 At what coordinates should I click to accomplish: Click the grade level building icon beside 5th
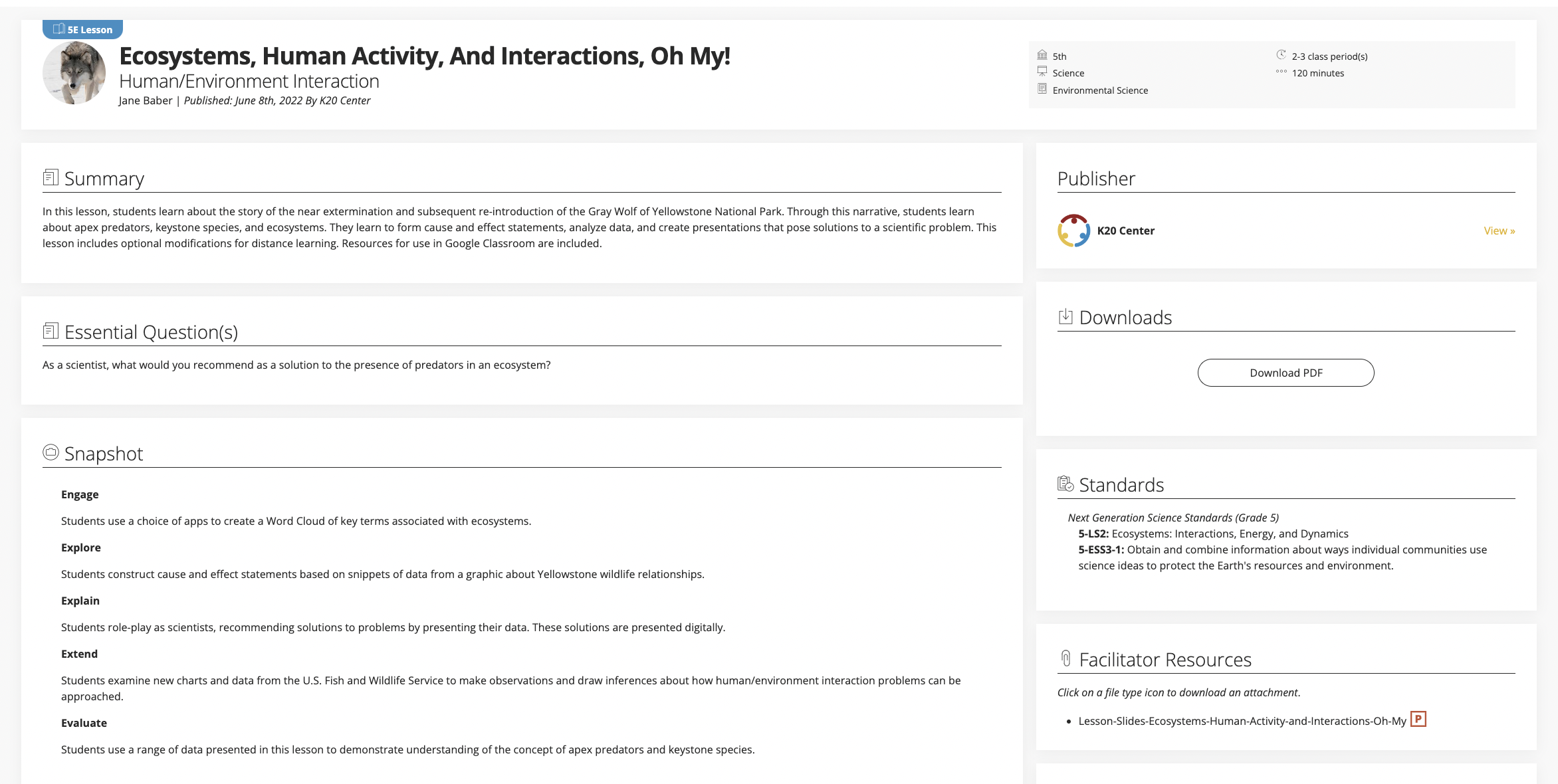(x=1042, y=55)
